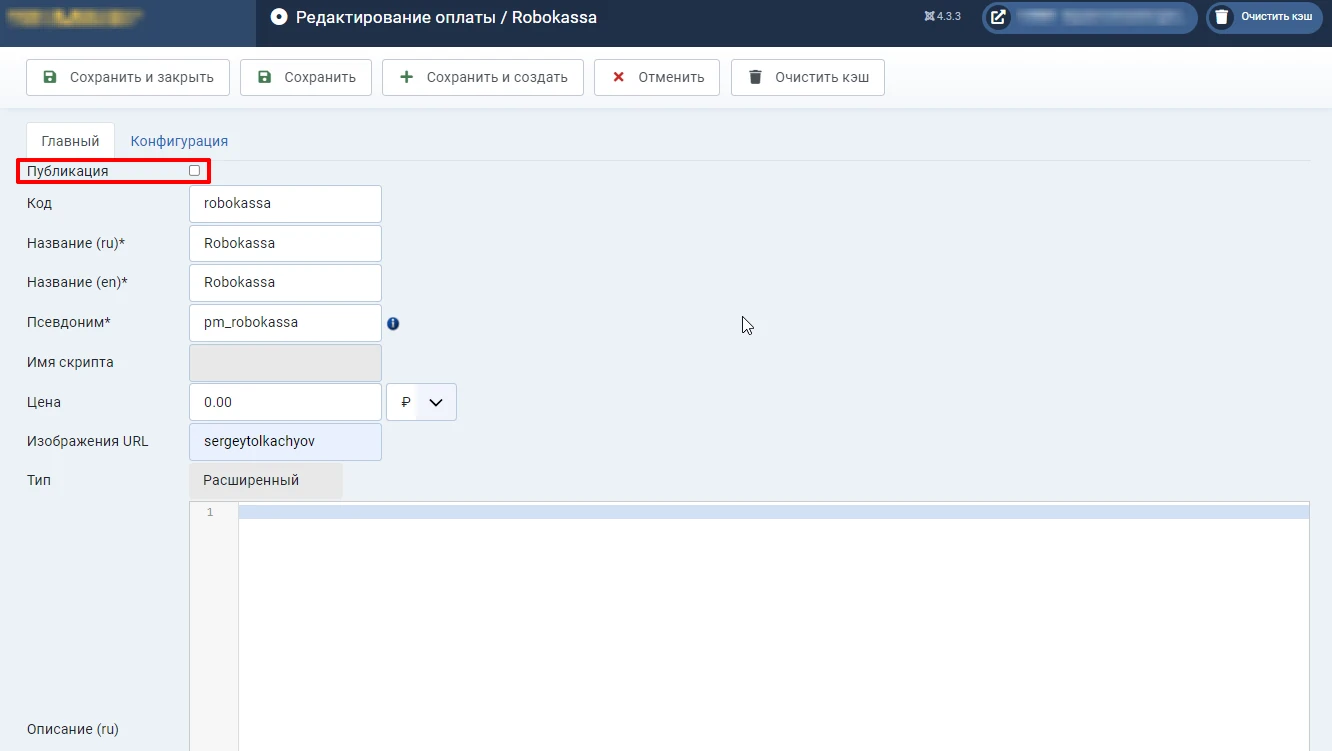Click trash icon on toolbar 'Очистить кэш'

point(755,77)
